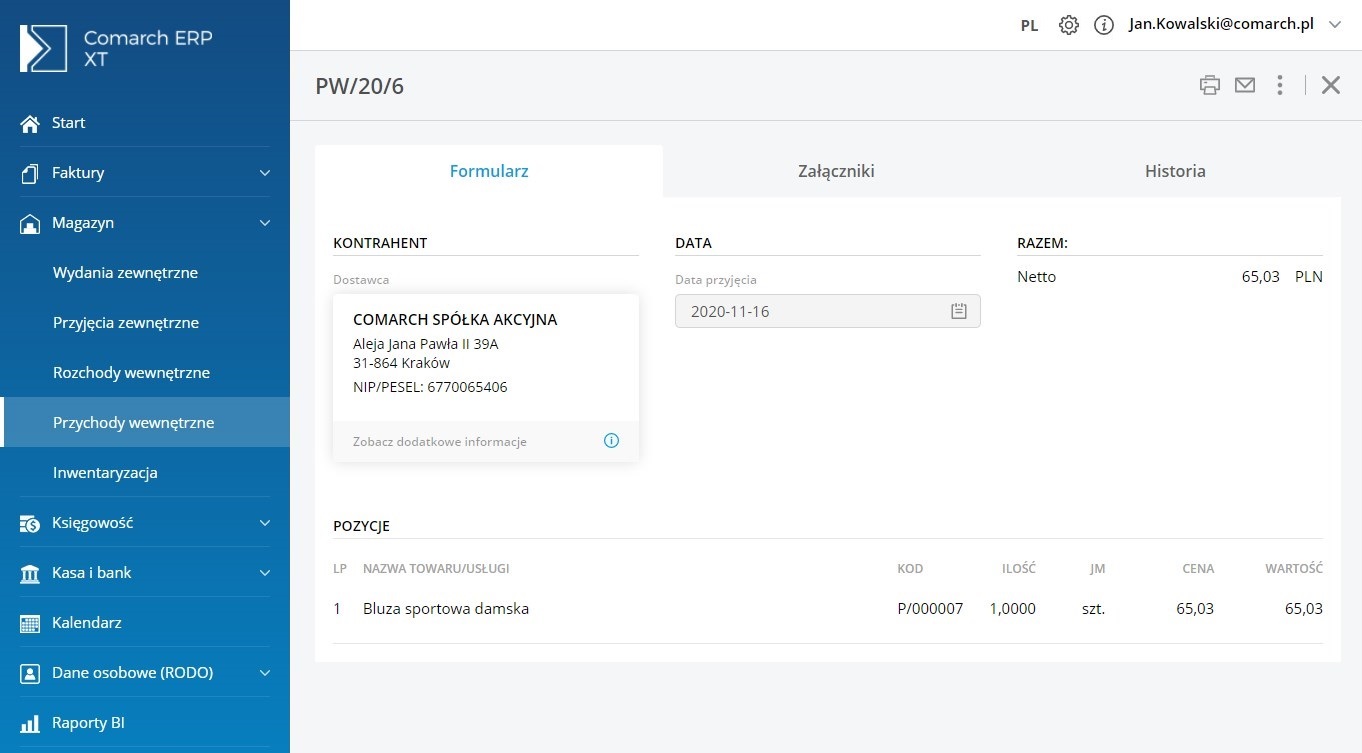Expand the Faktury menu chevron

[x=265, y=173]
